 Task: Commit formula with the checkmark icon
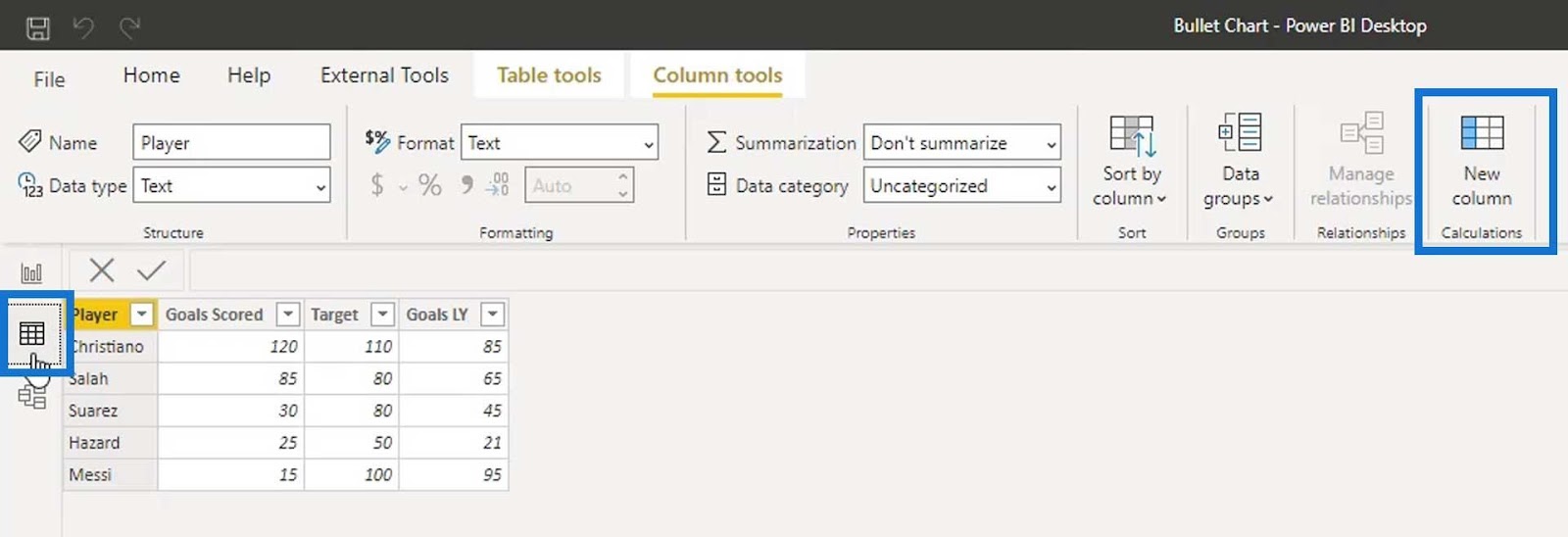point(151,269)
